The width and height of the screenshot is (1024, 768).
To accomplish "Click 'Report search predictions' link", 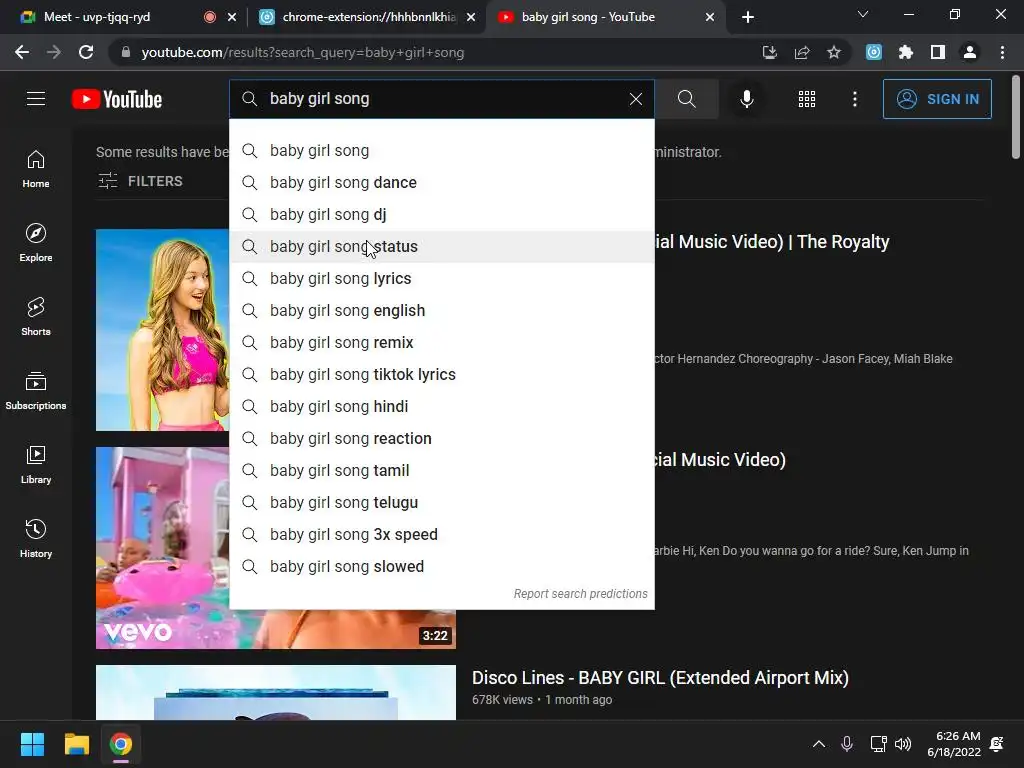I will pyautogui.click(x=580, y=594).
